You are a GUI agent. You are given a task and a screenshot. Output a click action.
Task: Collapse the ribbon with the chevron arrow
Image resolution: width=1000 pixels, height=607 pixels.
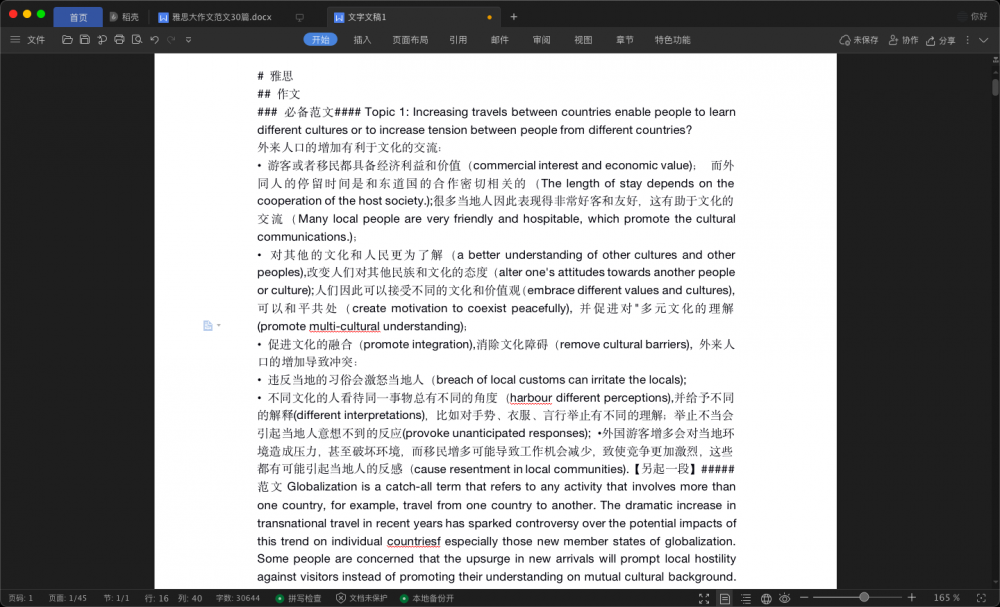984,40
